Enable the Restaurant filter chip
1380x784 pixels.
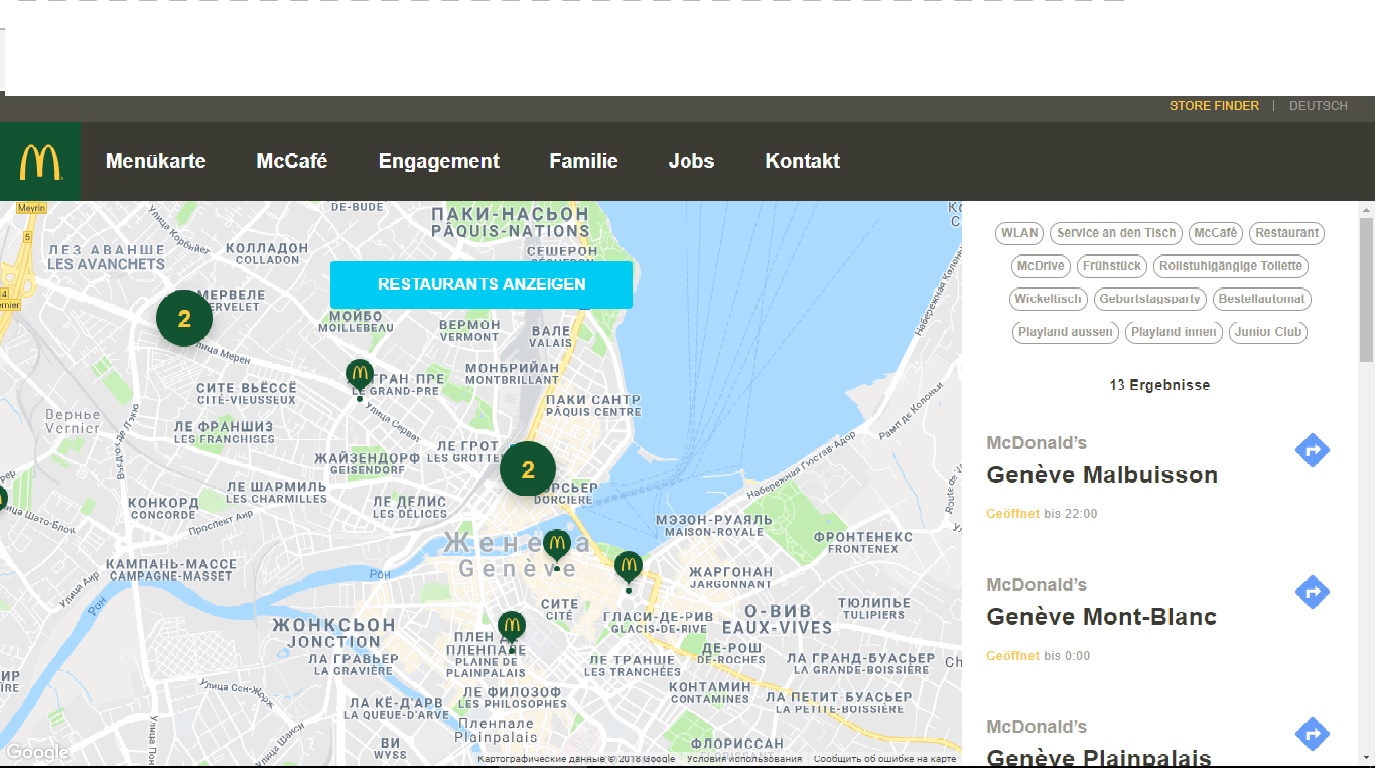point(1287,233)
